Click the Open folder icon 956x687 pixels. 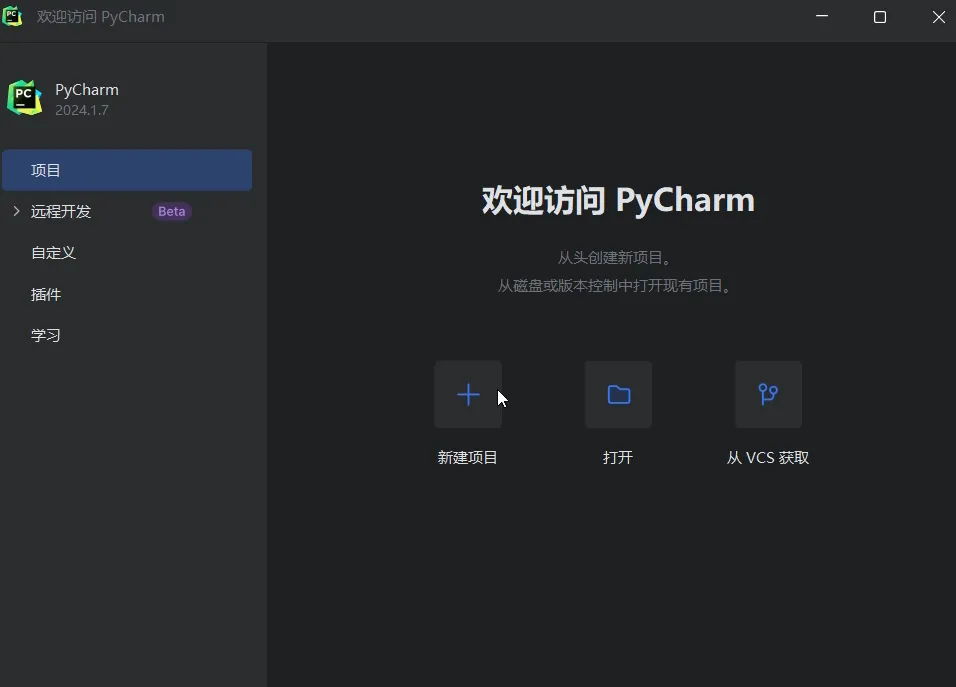618,394
